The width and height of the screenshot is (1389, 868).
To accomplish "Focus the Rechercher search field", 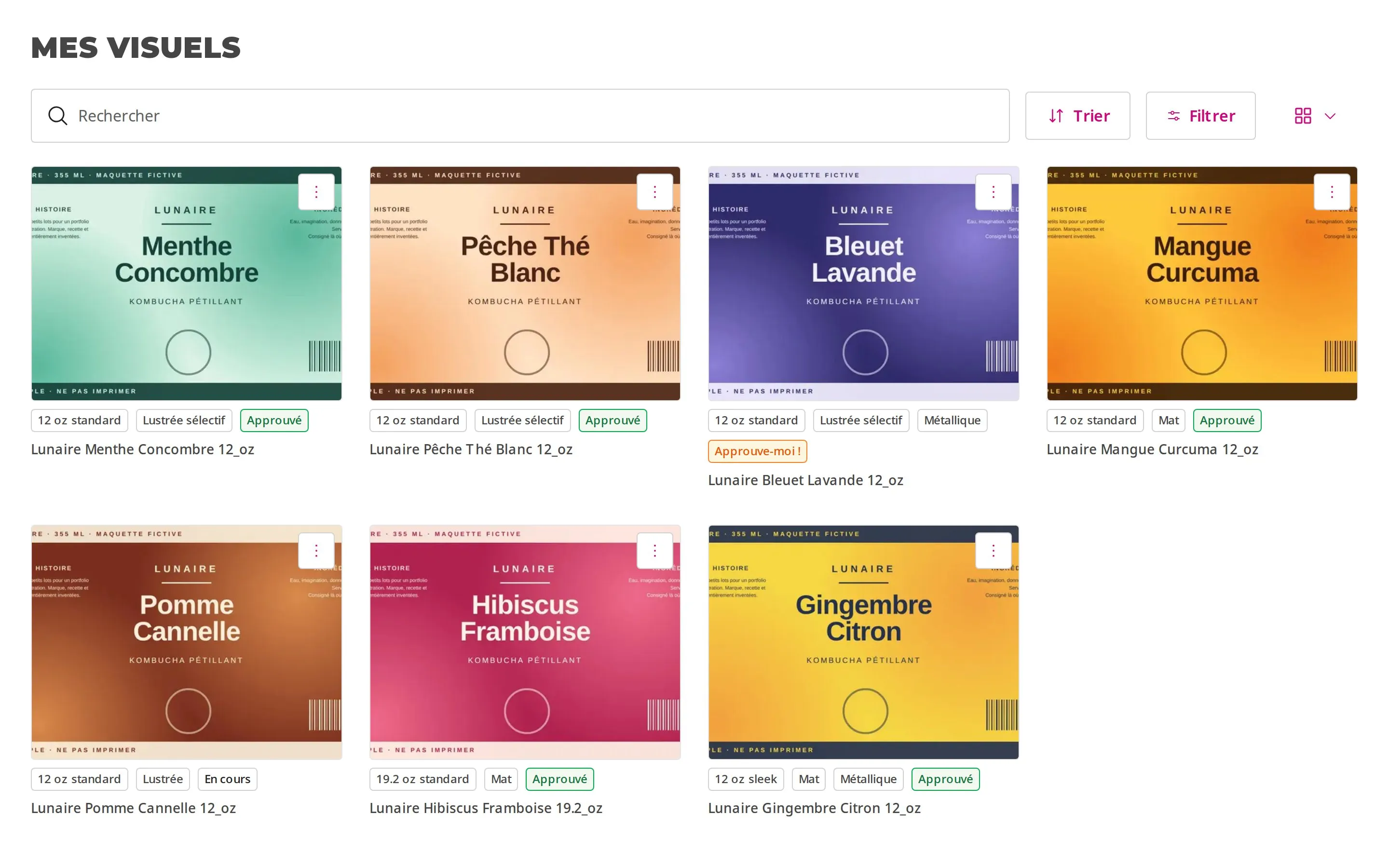I will pos(520,116).
